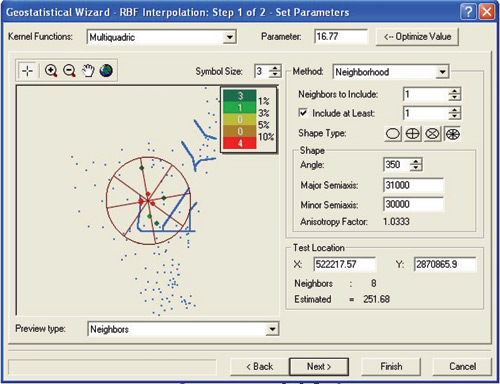The width and height of the screenshot is (500, 384).
Task: Select the crosshair test location tool
Action: click(x=27, y=71)
